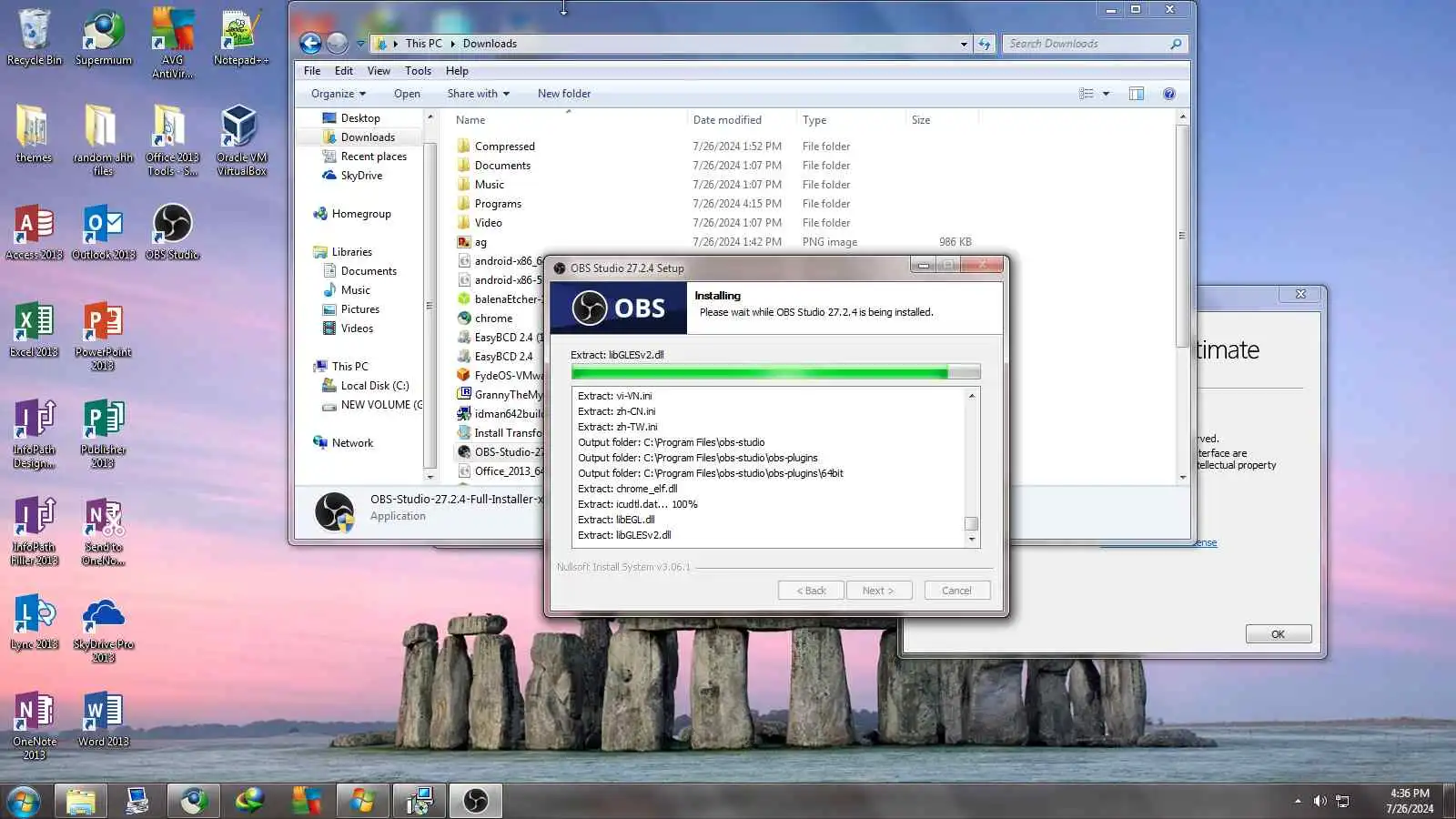
Task: Select the InfoPath Designer desktop icon
Action: pyautogui.click(x=34, y=434)
